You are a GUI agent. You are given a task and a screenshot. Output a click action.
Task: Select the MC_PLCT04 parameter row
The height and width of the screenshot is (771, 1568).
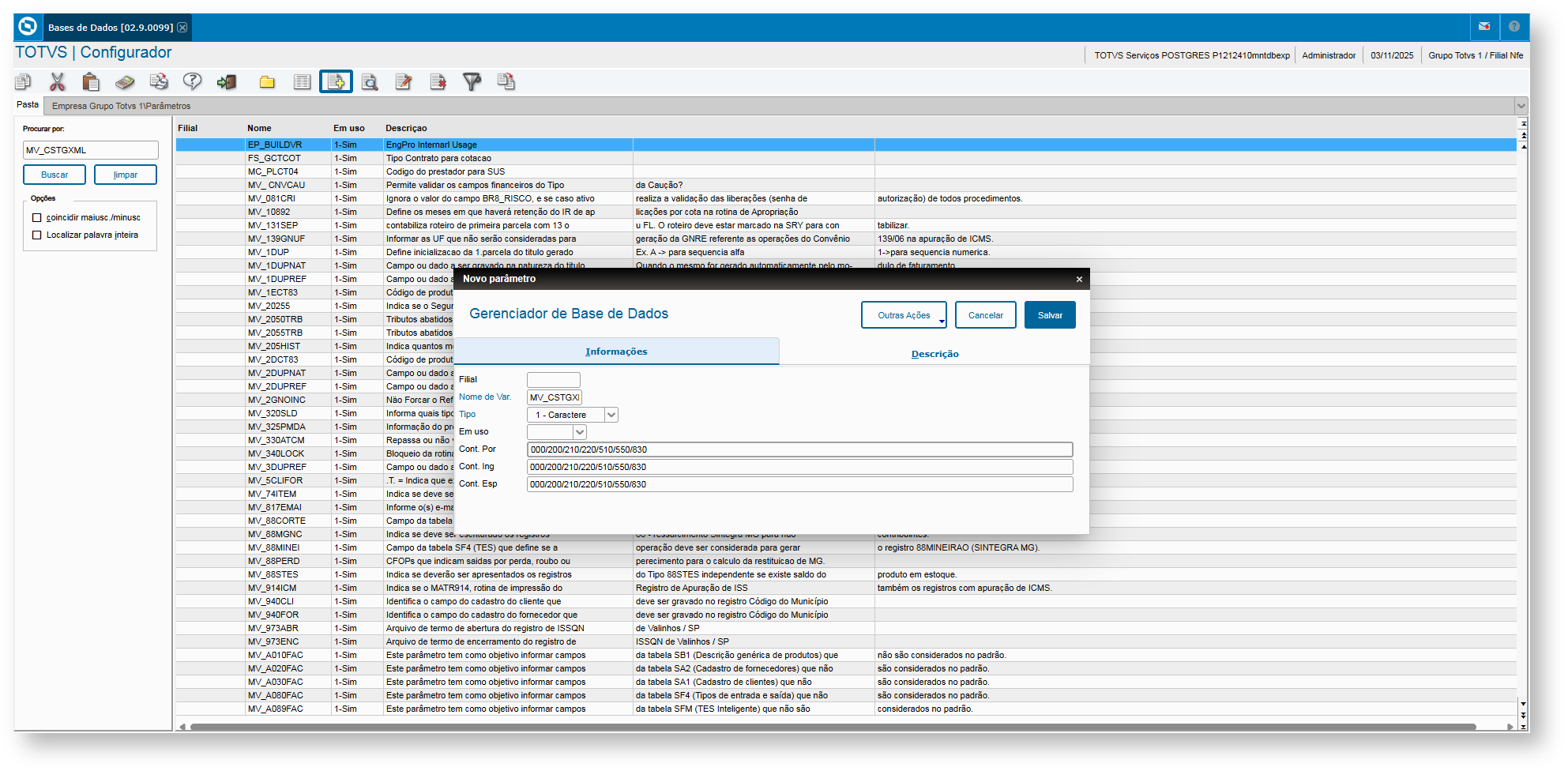(x=846, y=171)
